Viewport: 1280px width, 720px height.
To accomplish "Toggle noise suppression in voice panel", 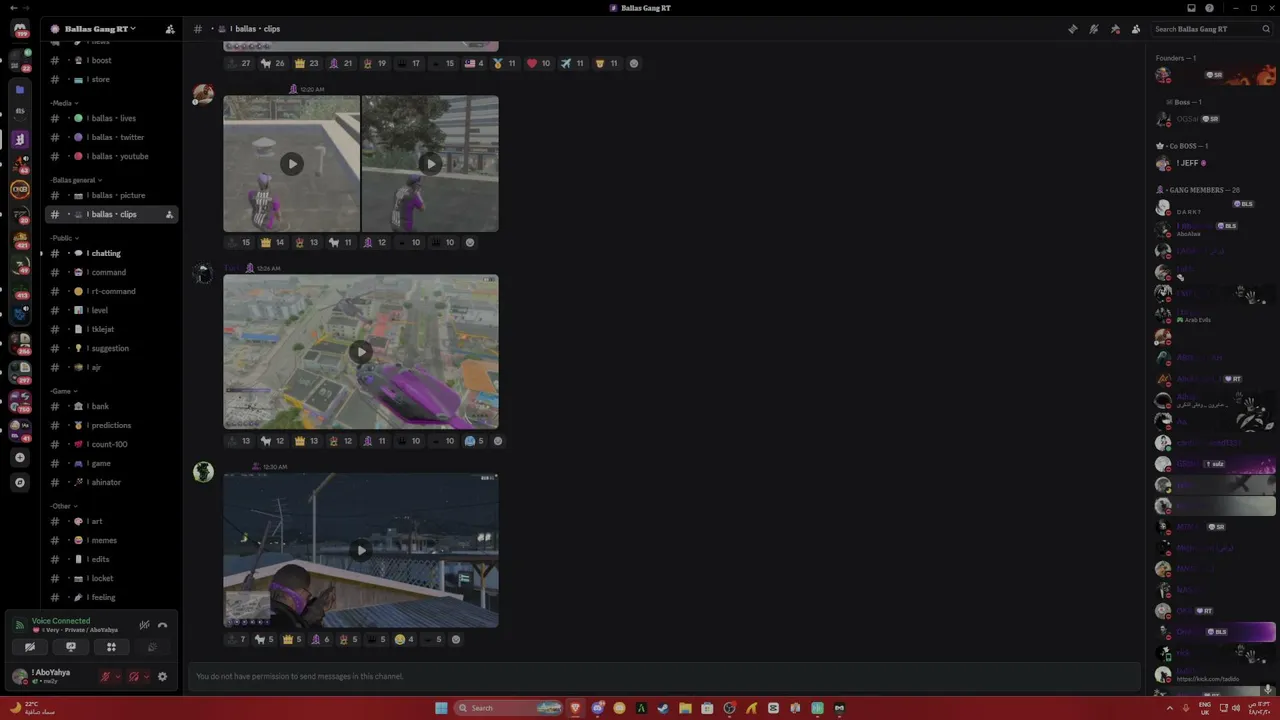I will click(x=144, y=626).
